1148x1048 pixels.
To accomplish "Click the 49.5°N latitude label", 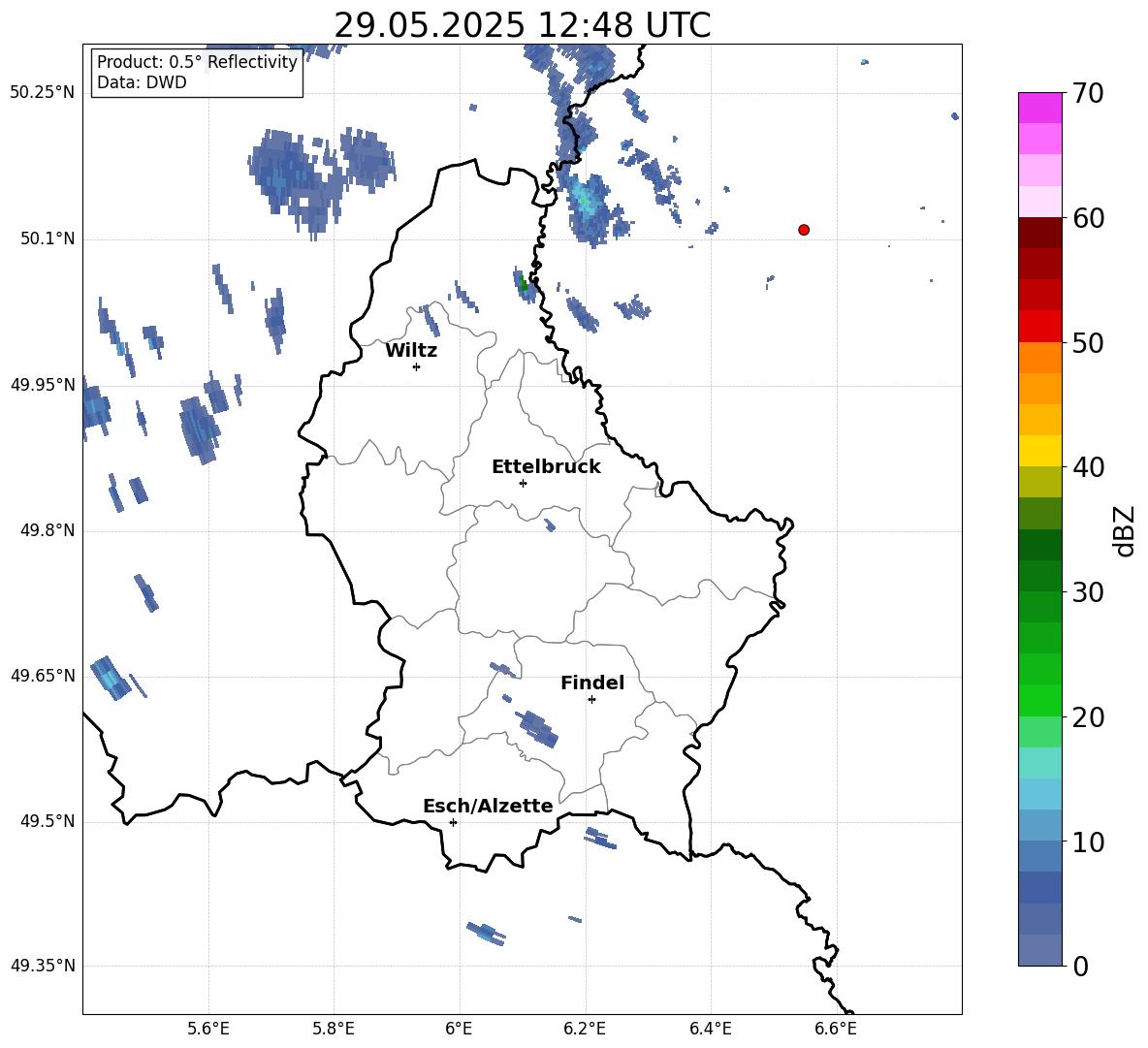I will pos(47,821).
